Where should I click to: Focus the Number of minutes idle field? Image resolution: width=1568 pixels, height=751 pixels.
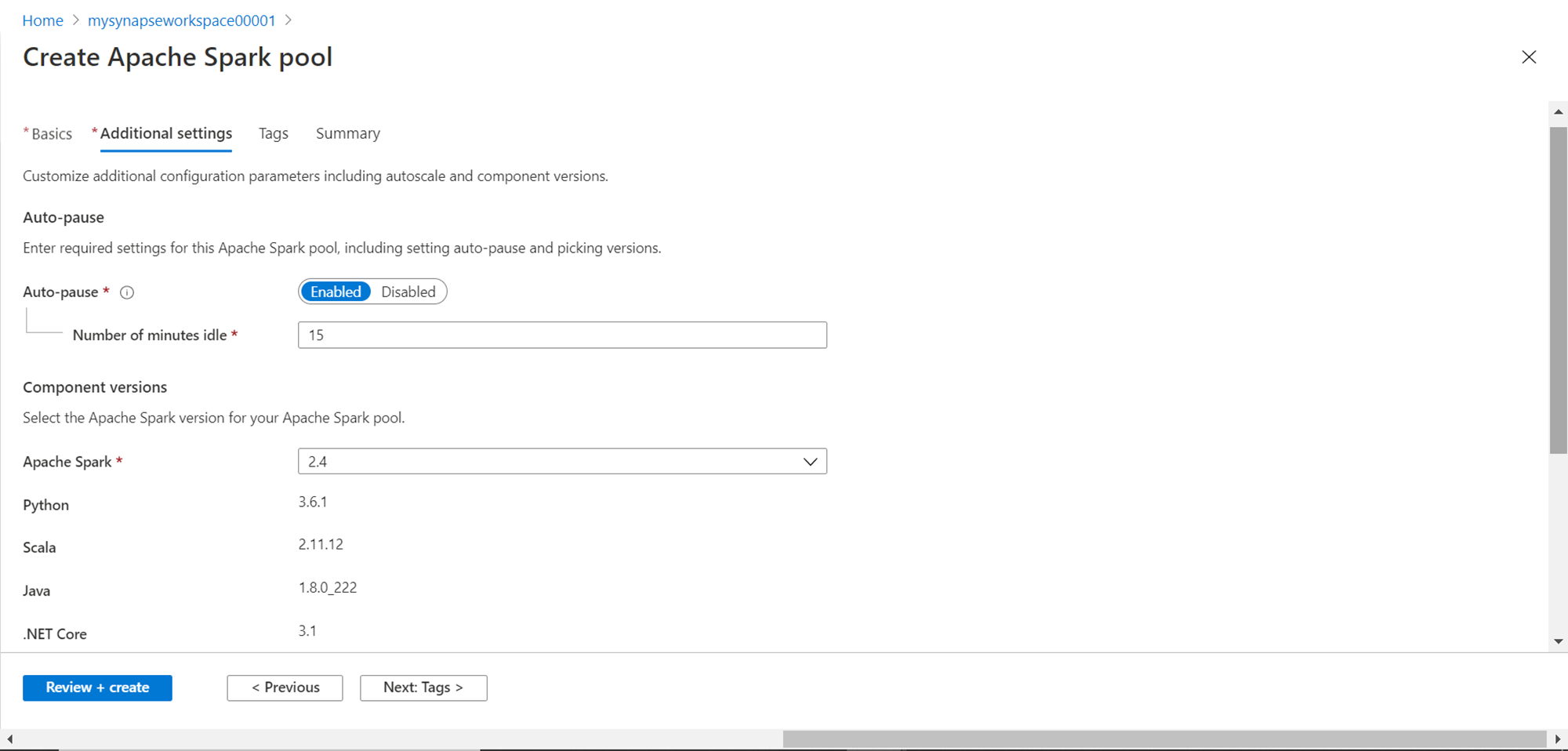(x=561, y=335)
